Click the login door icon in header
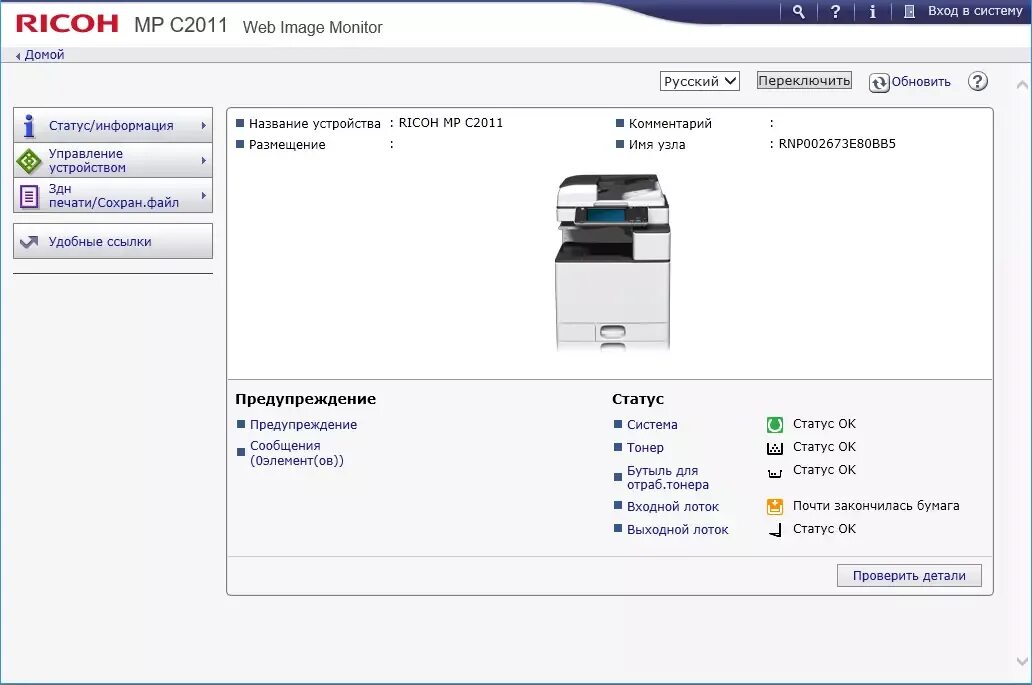This screenshot has width=1032, height=685. pyautogui.click(x=910, y=11)
